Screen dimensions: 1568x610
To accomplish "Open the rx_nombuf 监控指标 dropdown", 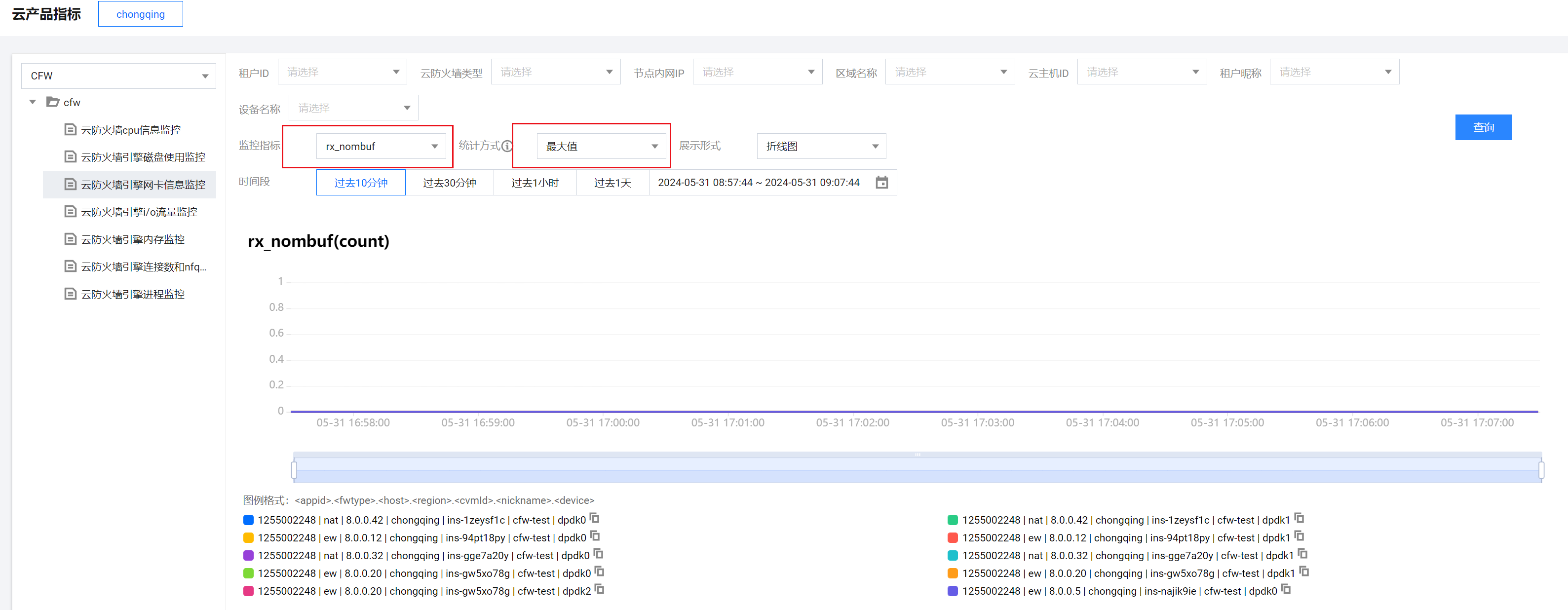I will (x=381, y=146).
